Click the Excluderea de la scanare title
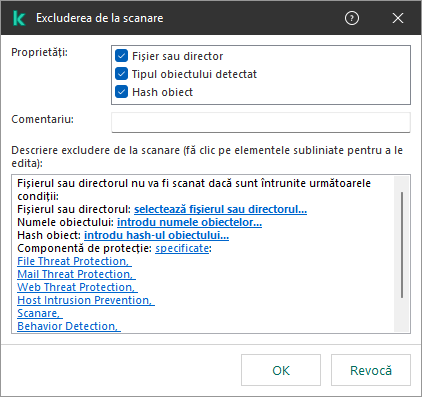The width and height of the screenshot is (422, 397). pos(100,18)
